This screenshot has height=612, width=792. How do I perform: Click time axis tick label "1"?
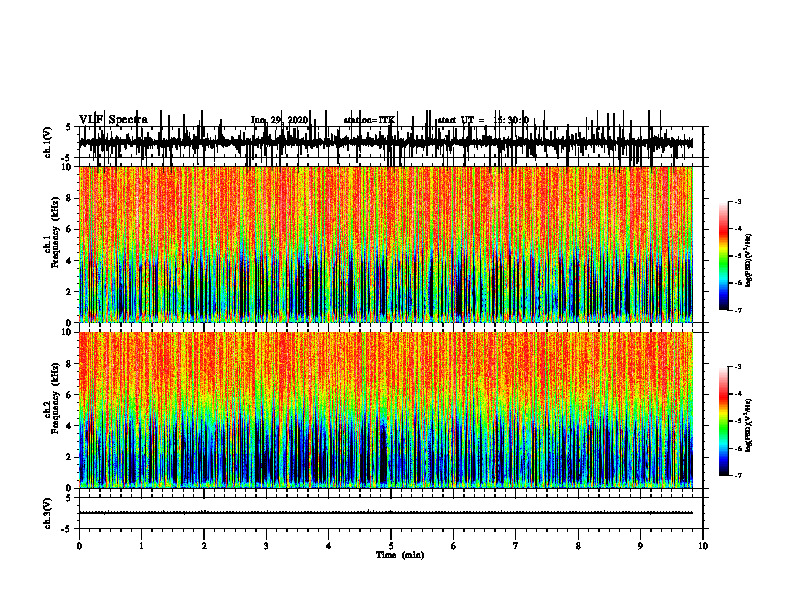click(x=141, y=546)
